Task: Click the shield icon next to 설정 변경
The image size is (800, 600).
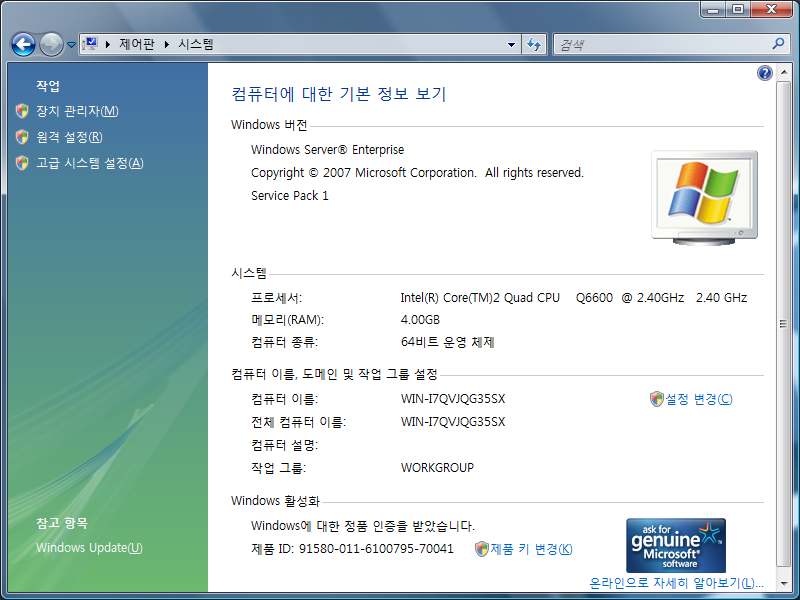Action: [x=657, y=399]
